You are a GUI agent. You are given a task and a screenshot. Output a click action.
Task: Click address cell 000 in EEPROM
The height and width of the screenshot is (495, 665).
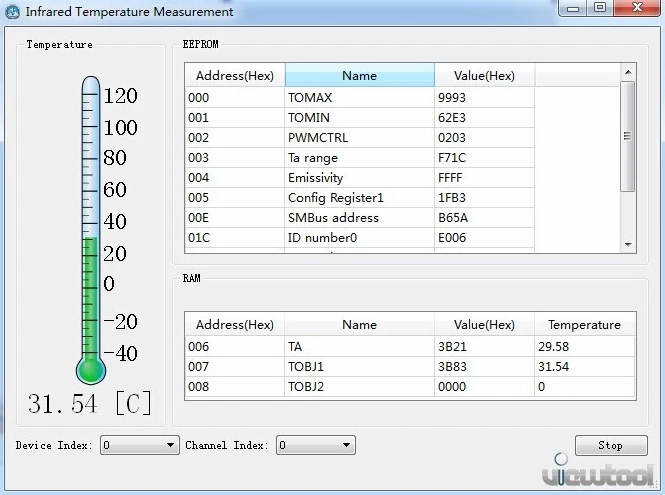point(235,98)
